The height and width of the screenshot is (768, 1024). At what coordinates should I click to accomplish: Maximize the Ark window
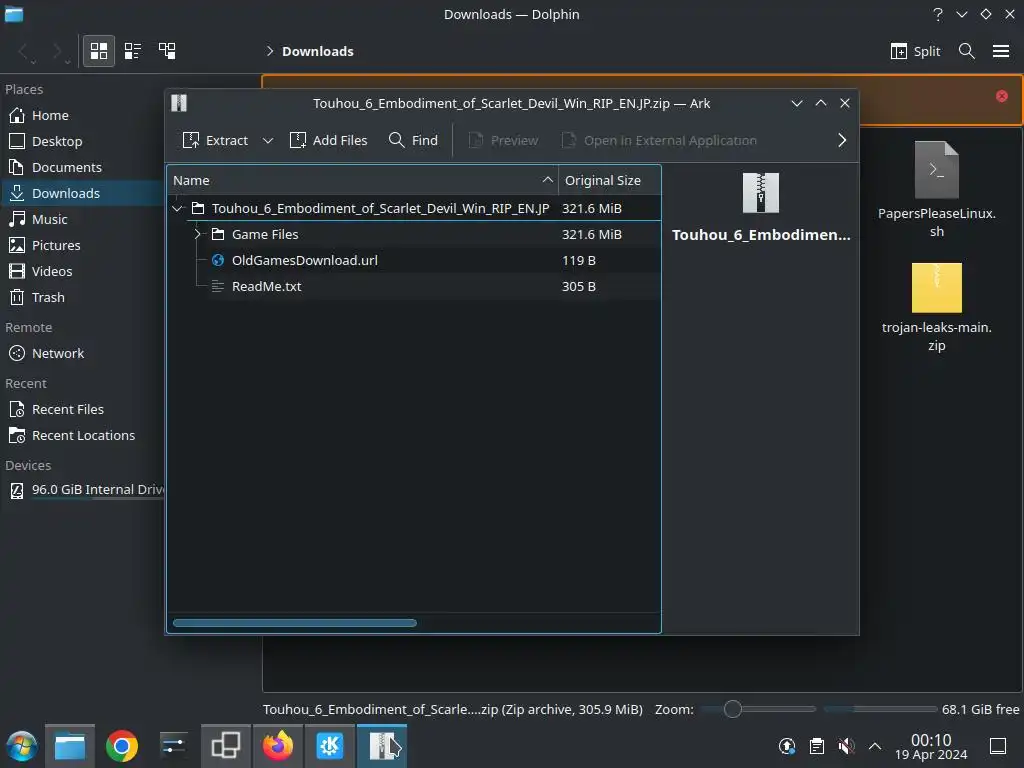pos(821,103)
